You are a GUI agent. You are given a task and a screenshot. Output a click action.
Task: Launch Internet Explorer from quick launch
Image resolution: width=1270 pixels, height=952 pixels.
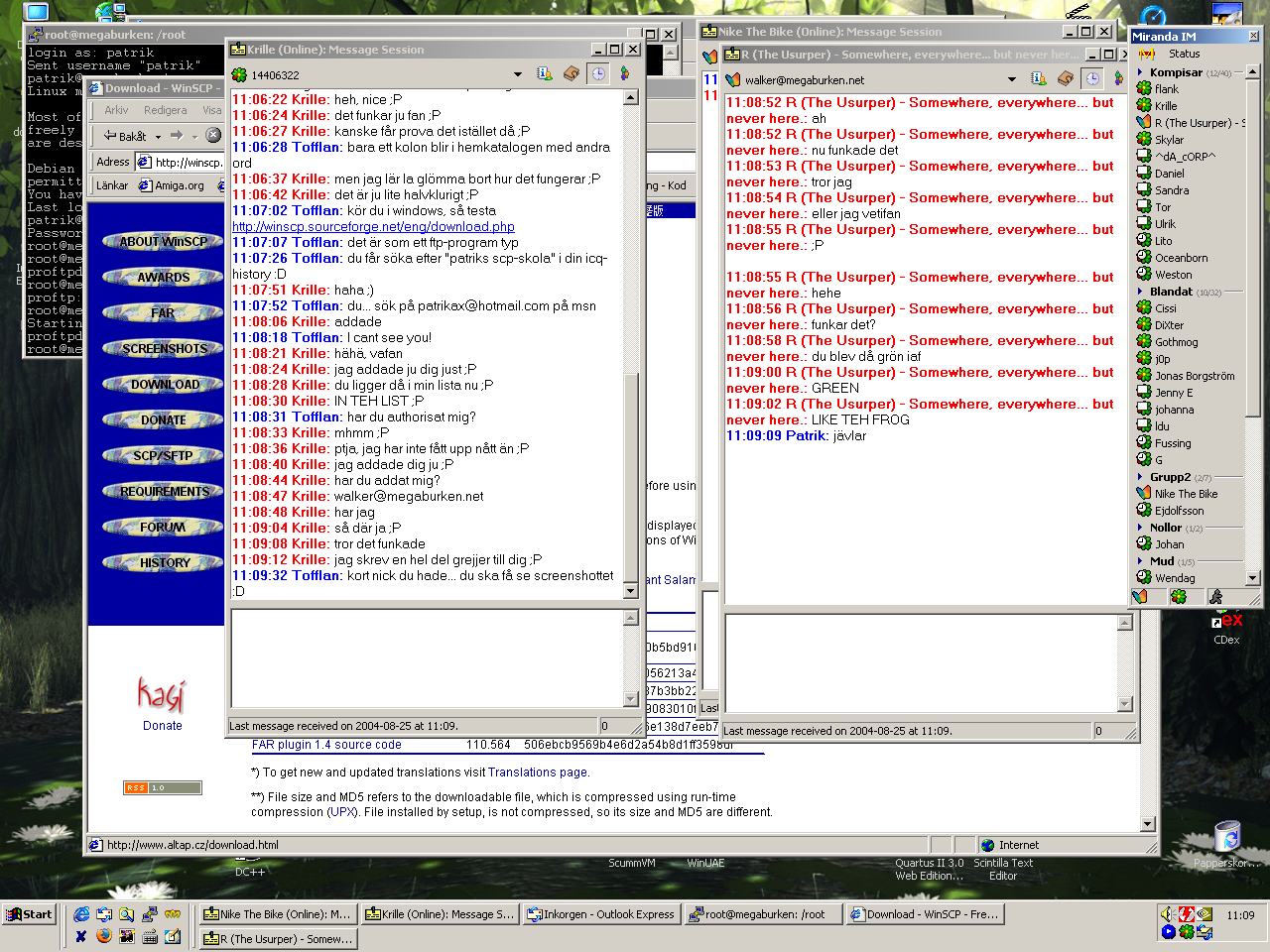[x=81, y=914]
